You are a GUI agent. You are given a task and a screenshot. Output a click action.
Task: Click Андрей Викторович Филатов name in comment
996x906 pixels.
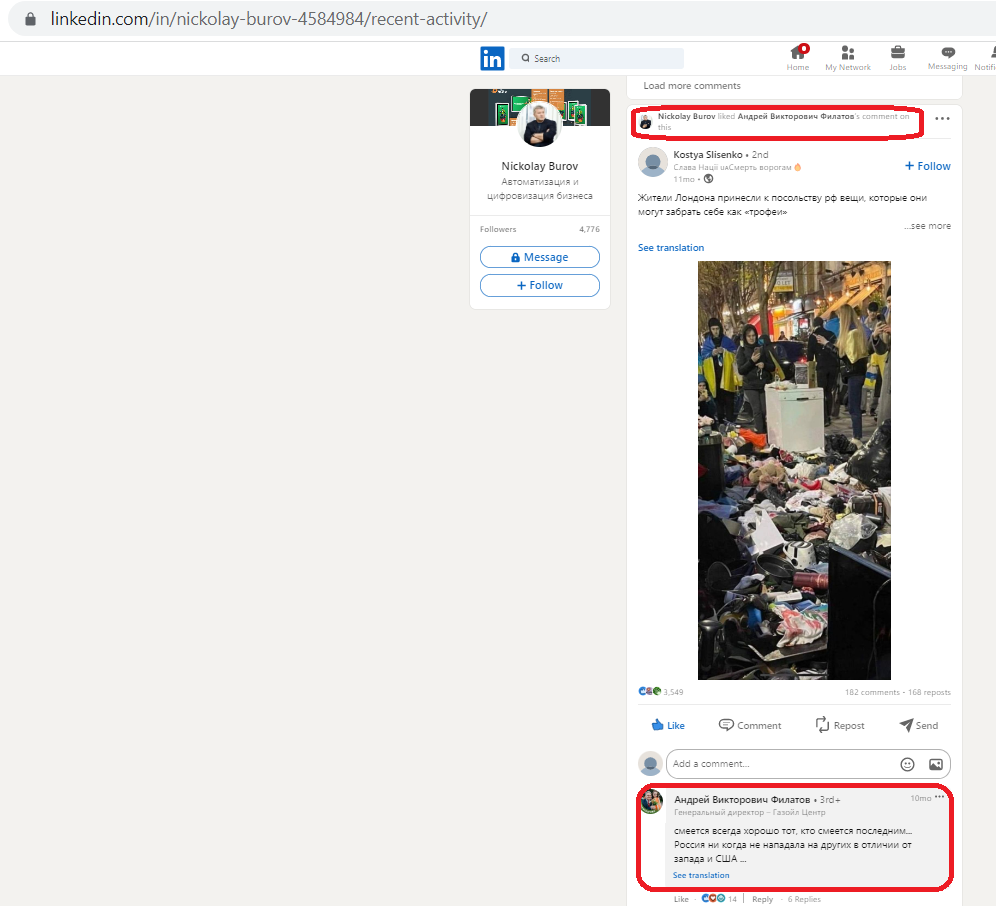coord(742,799)
